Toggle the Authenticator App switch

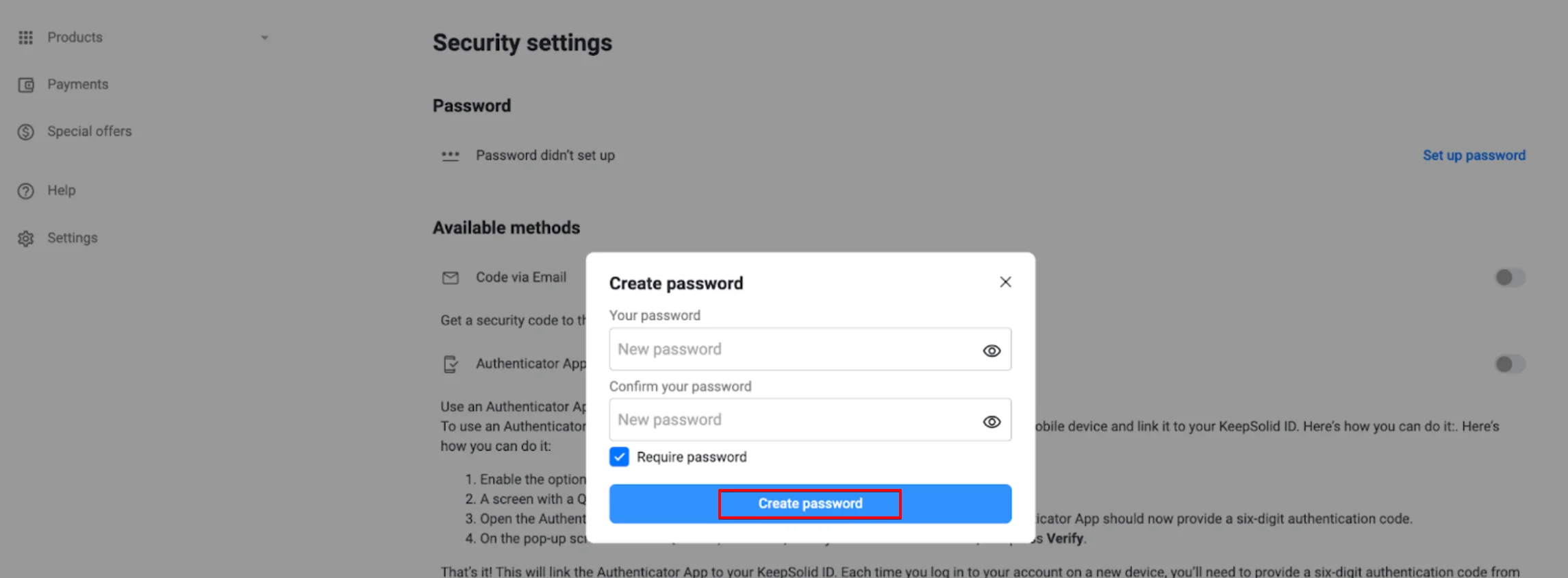tap(1509, 364)
